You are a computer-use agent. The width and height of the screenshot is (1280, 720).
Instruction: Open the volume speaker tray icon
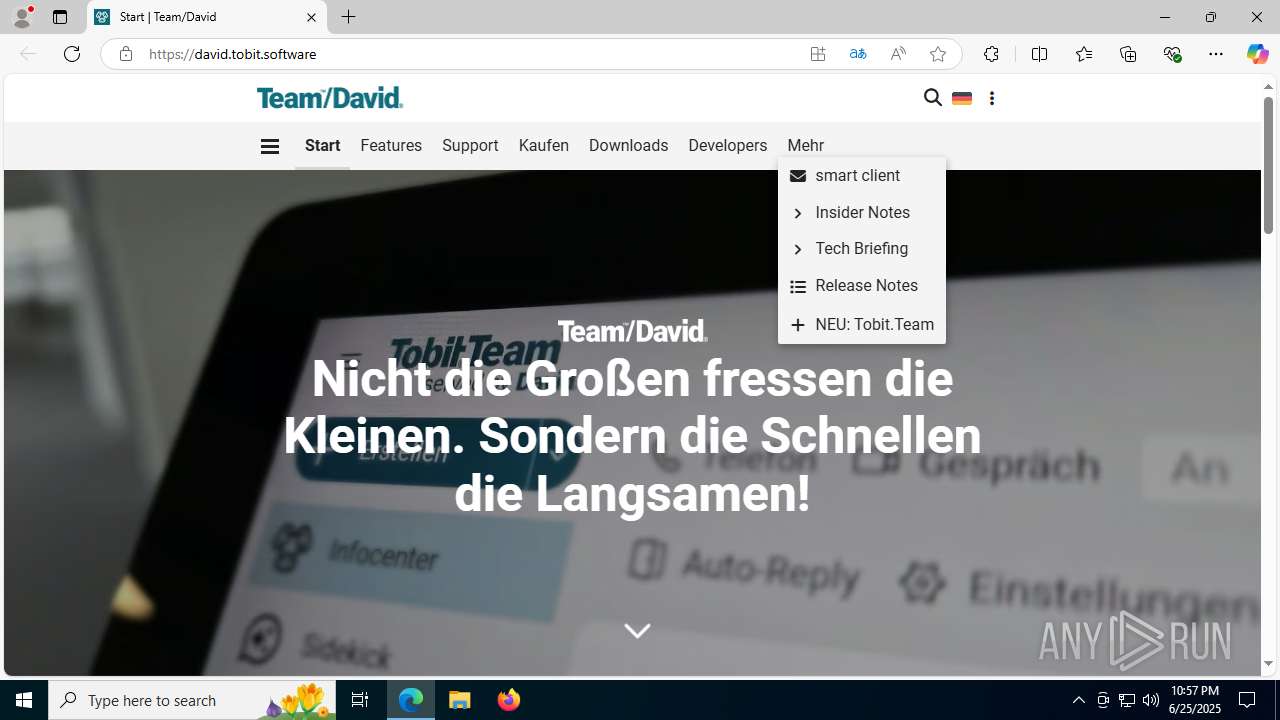tap(1150, 700)
